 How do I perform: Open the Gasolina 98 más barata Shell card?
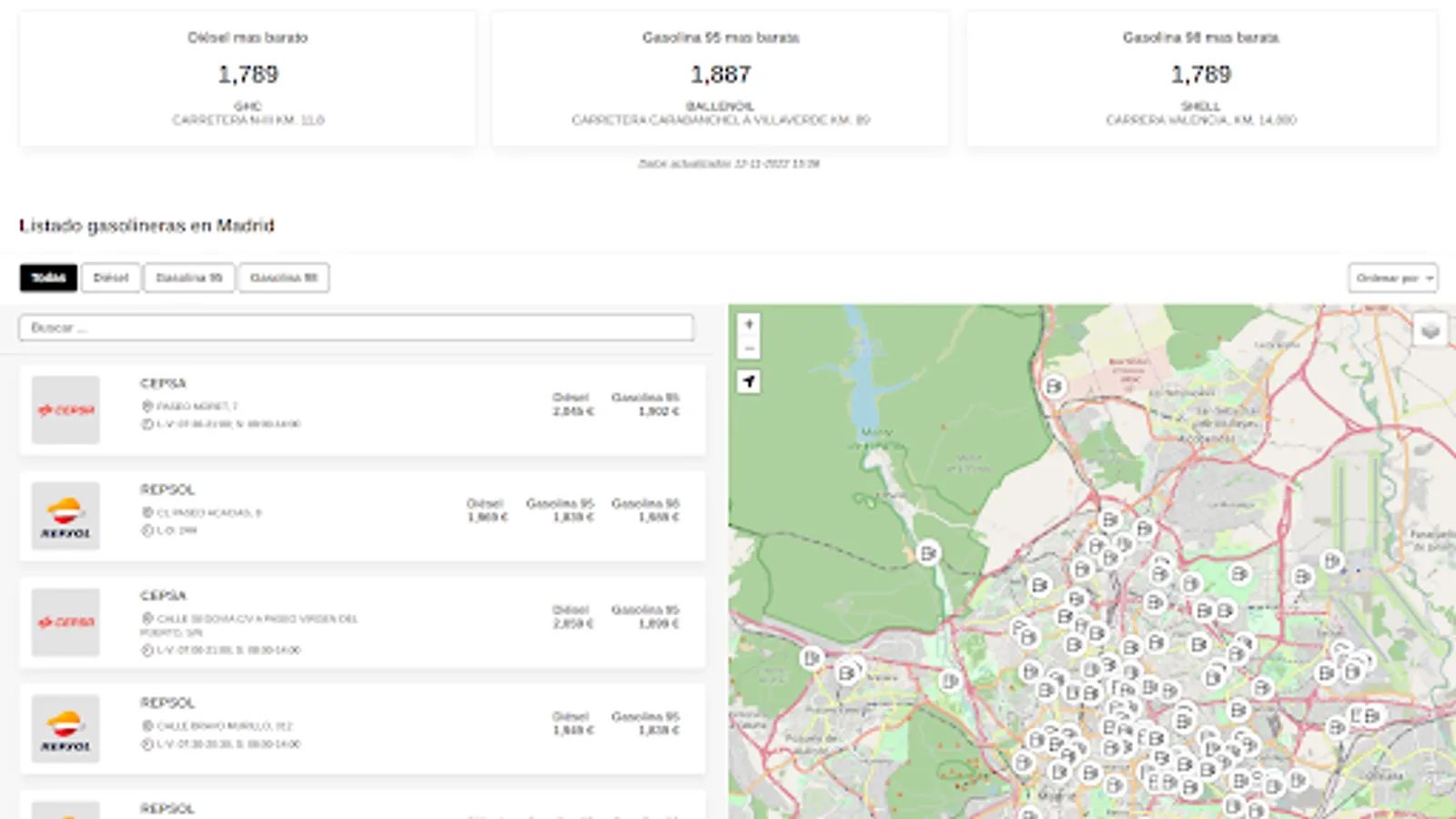point(1200,78)
